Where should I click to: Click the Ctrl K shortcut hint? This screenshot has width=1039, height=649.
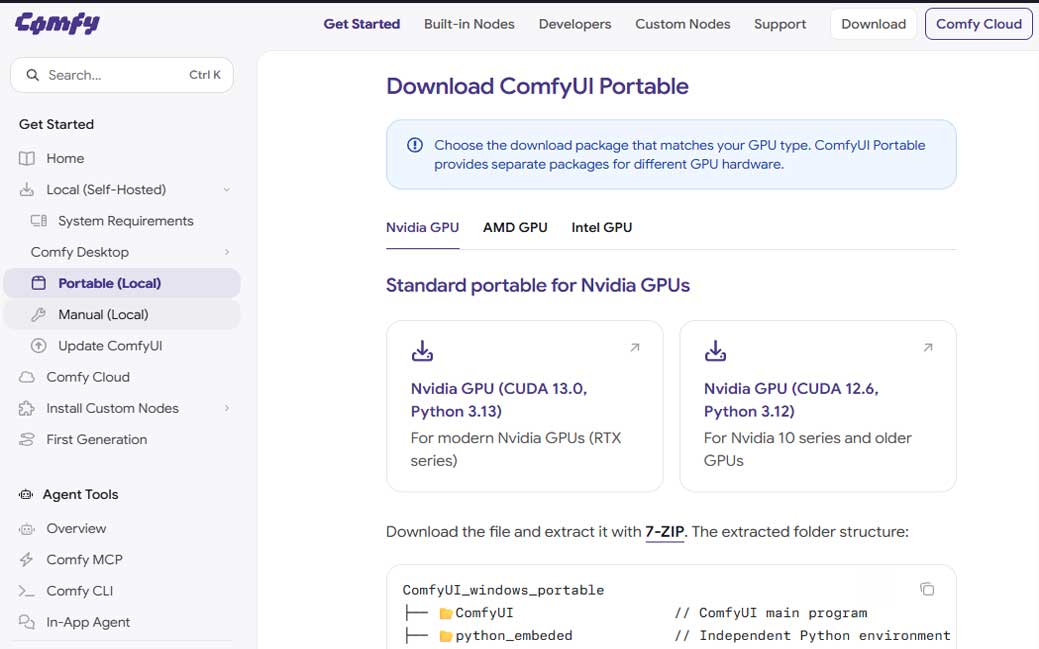(x=205, y=75)
